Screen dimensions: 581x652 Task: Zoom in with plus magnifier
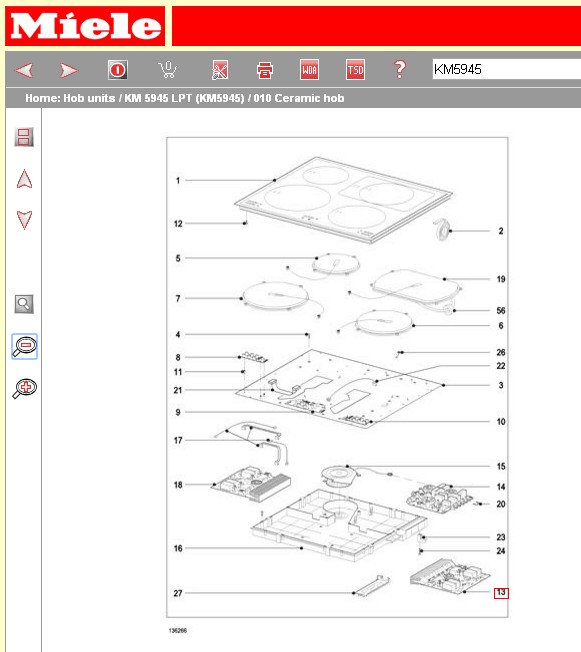(25, 388)
